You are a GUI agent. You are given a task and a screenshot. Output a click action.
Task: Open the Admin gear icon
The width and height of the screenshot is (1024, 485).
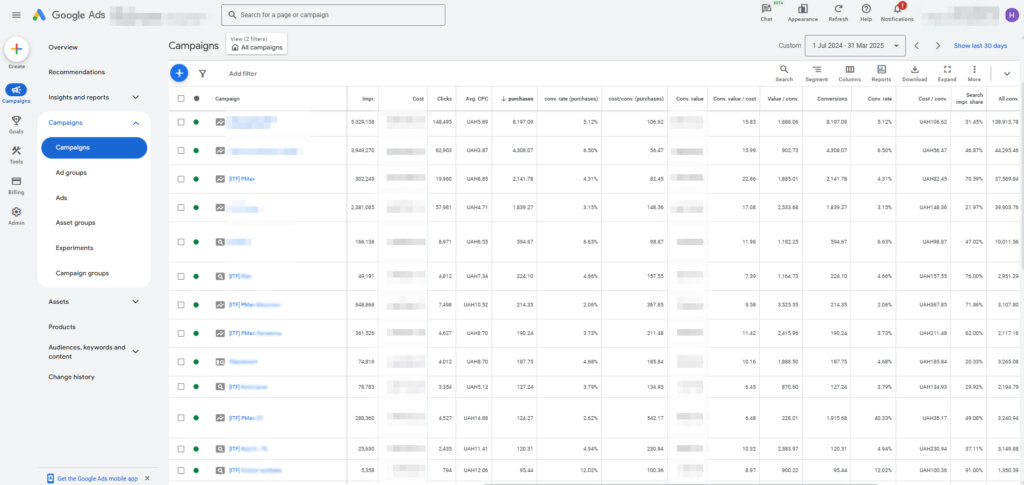(16, 212)
